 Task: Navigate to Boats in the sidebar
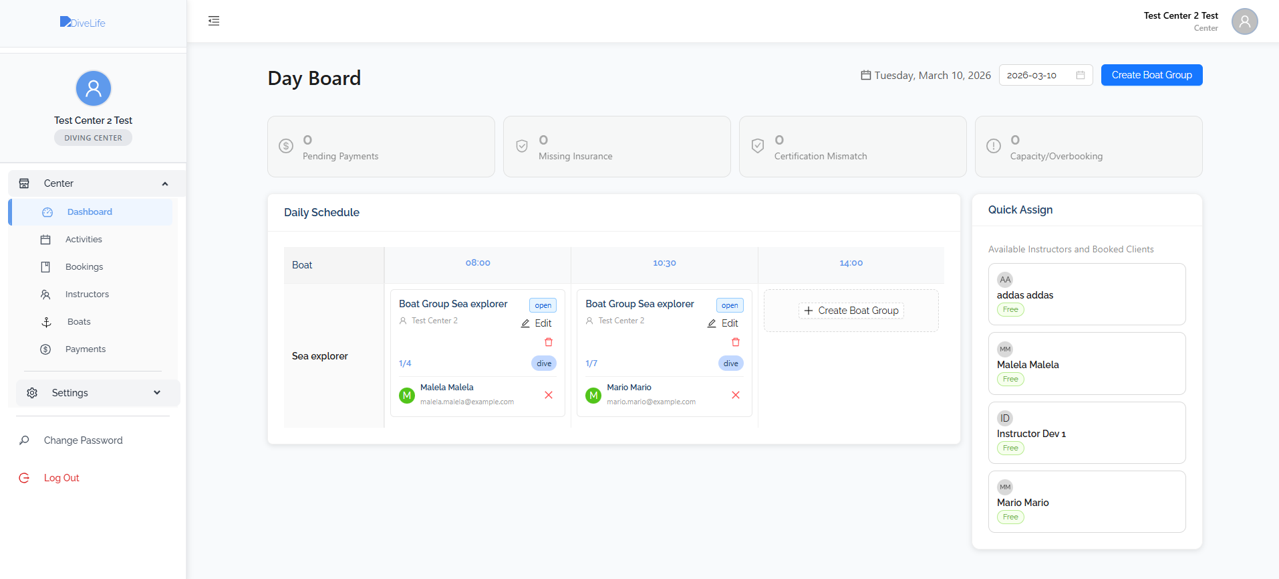pos(78,322)
